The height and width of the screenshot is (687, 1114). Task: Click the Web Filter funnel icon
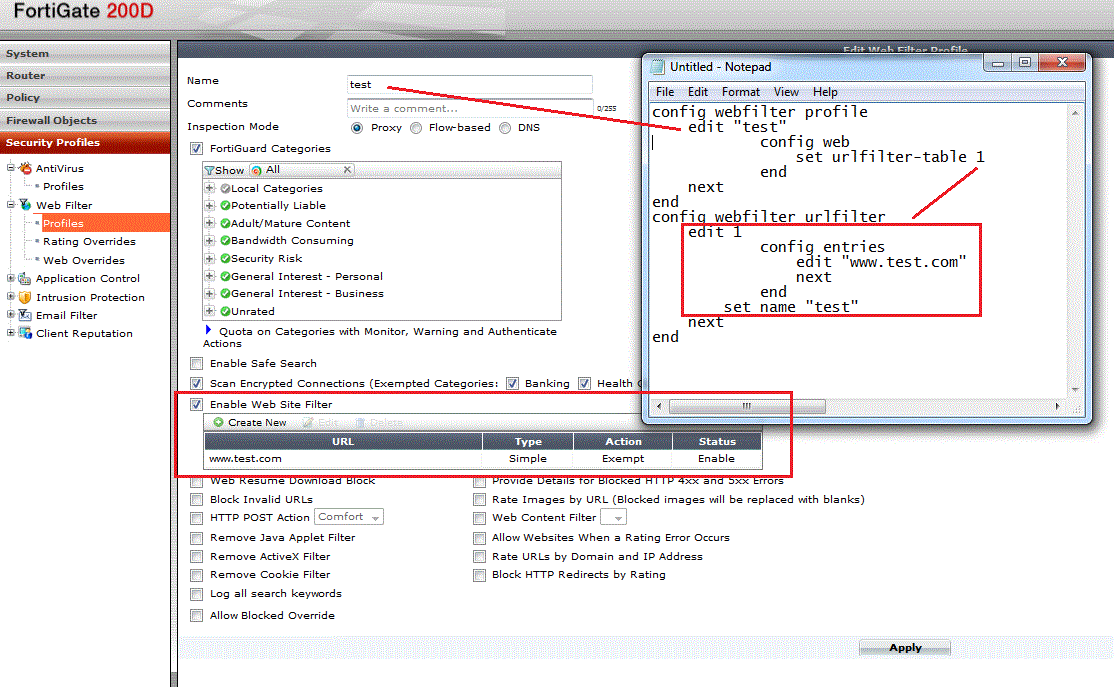(26, 205)
